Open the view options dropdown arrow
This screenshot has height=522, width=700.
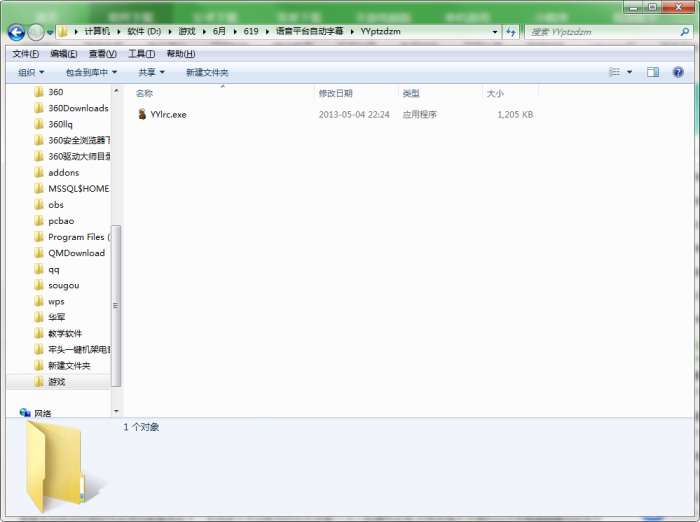click(x=629, y=72)
